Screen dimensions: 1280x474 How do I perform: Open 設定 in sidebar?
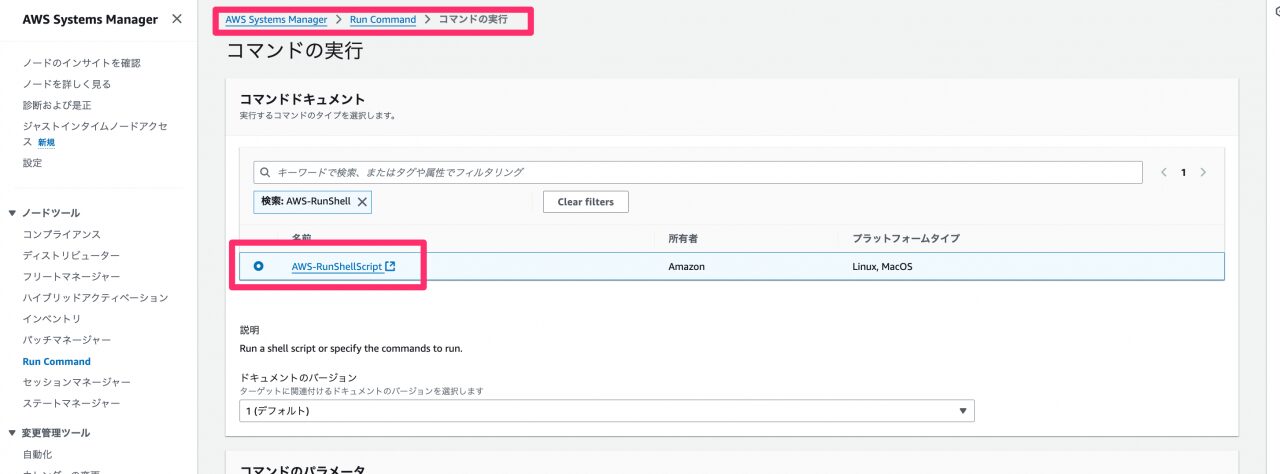point(33,162)
